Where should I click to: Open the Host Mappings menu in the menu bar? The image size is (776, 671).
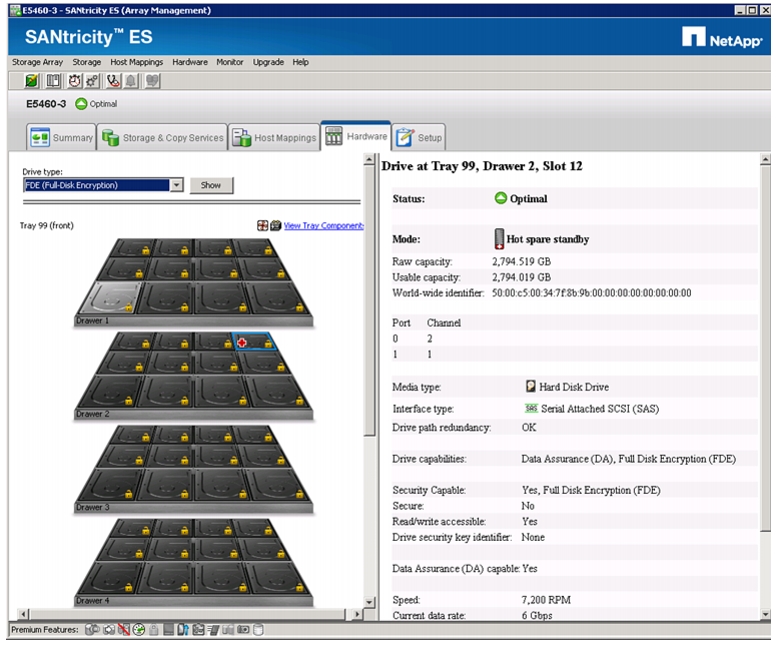(x=137, y=62)
